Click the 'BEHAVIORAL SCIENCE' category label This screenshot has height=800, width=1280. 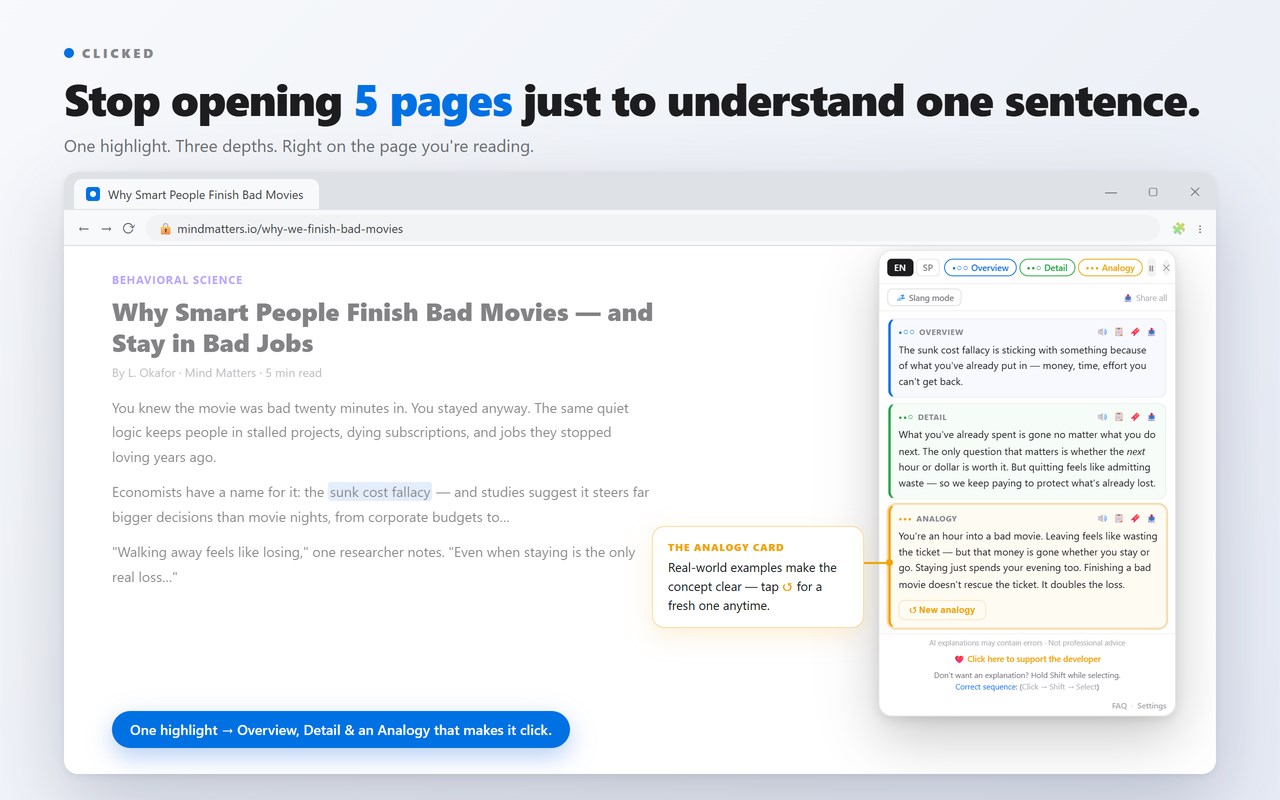tap(177, 280)
